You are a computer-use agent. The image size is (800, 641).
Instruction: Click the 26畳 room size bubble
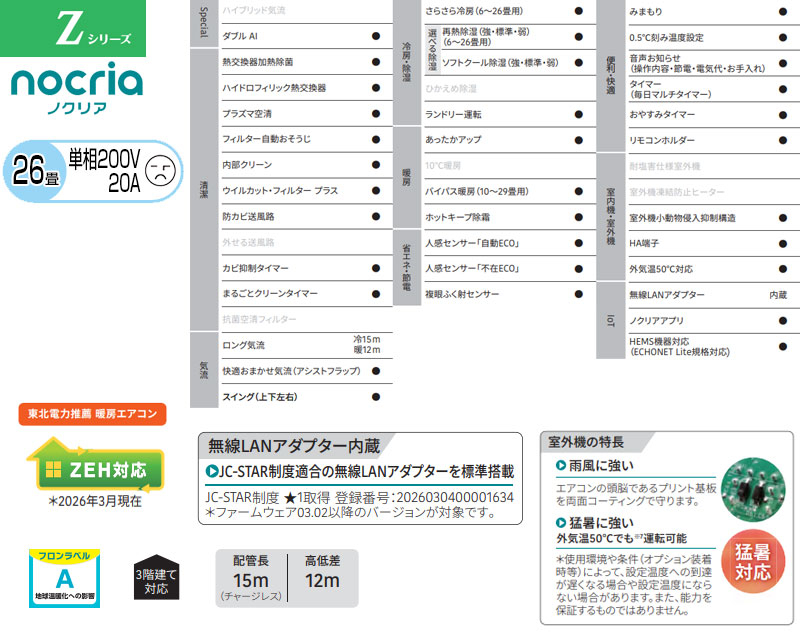pyautogui.click(x=35, y=170)
